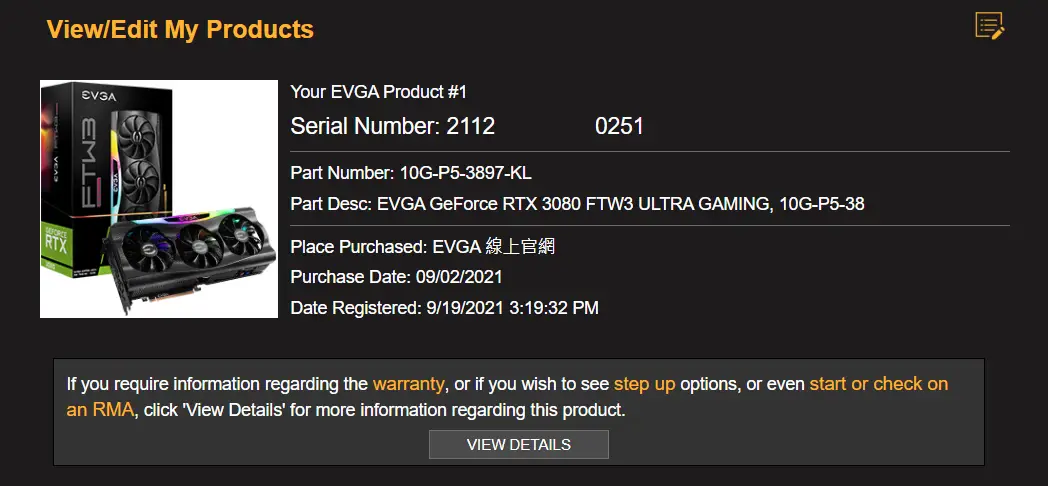The image size is (1048, 486).
Task: Click the 'View/Edit My Products' heading
Action: click(180, 30)
